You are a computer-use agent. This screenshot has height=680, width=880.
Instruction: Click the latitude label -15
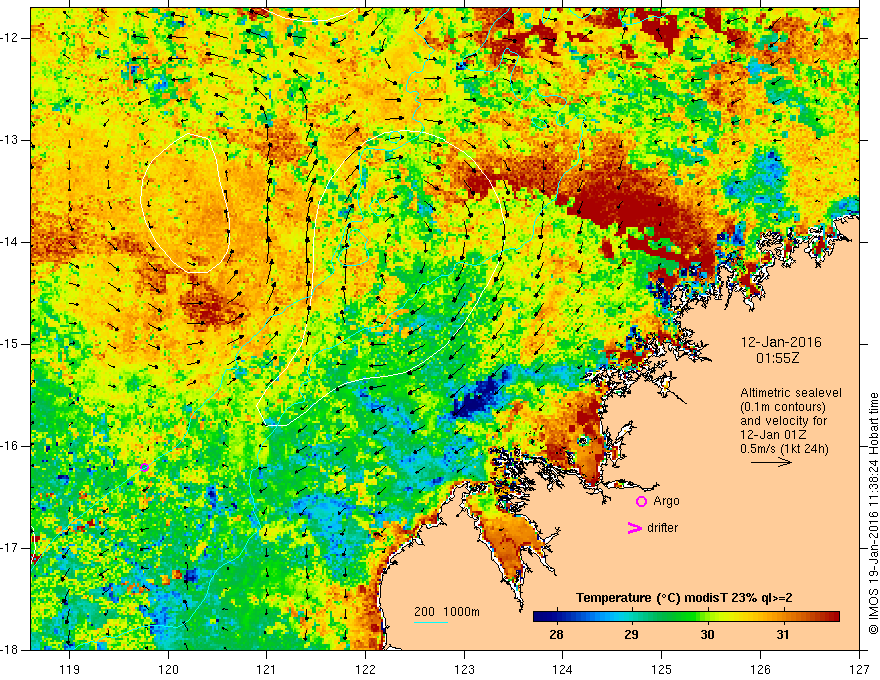11,344
